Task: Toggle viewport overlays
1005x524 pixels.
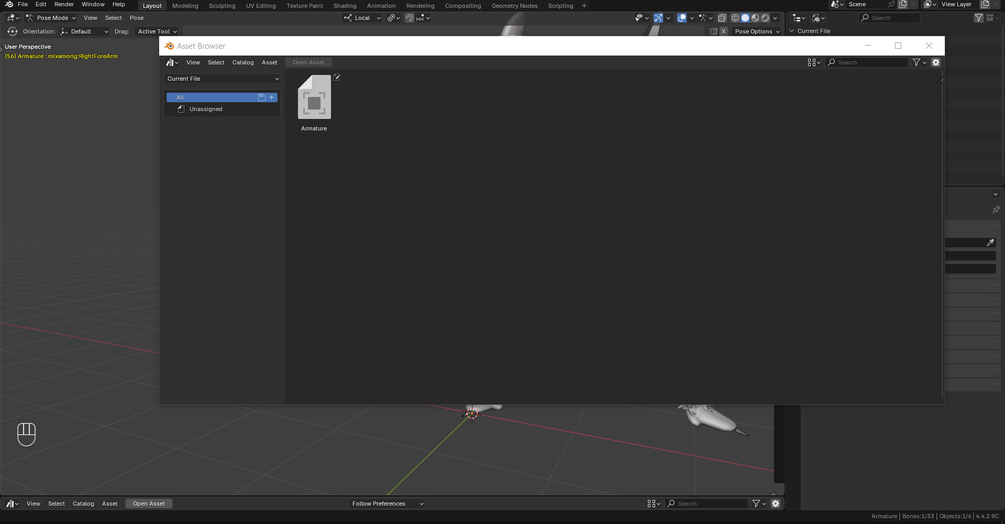Action: [682, 18]
